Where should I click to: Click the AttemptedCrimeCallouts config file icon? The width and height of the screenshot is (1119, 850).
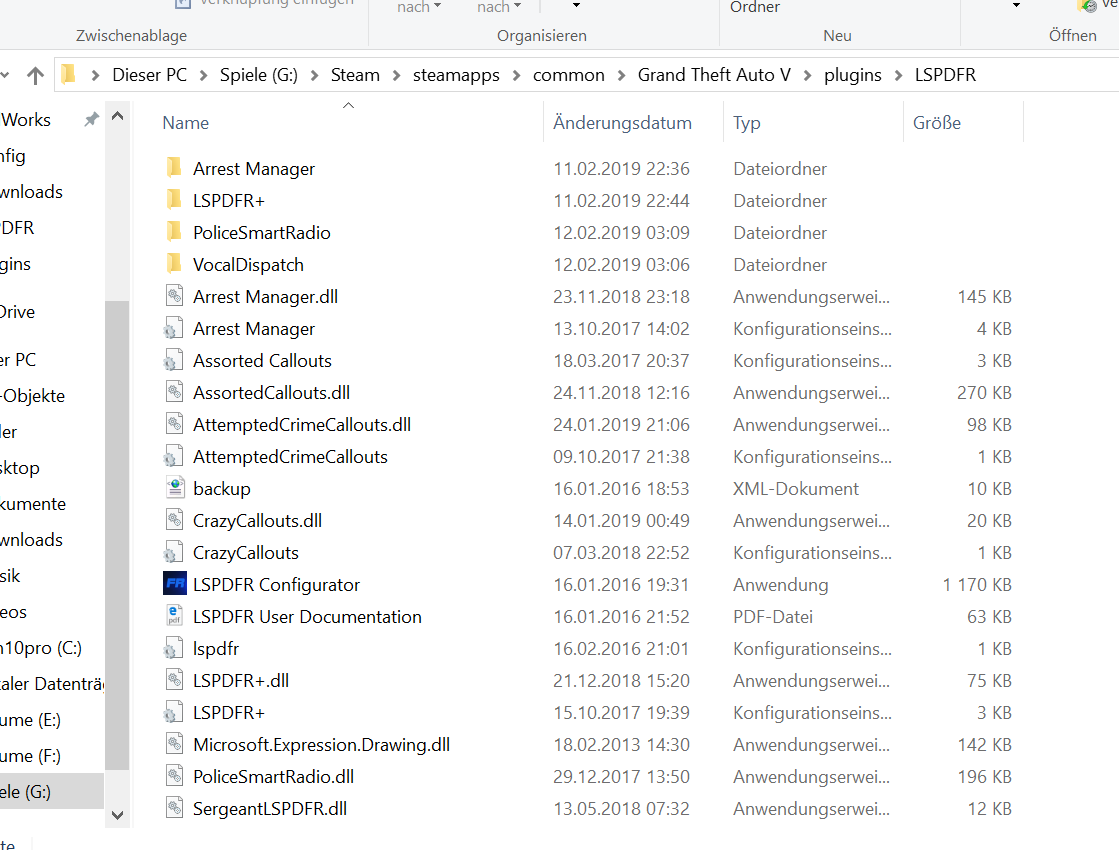(173, 457)
